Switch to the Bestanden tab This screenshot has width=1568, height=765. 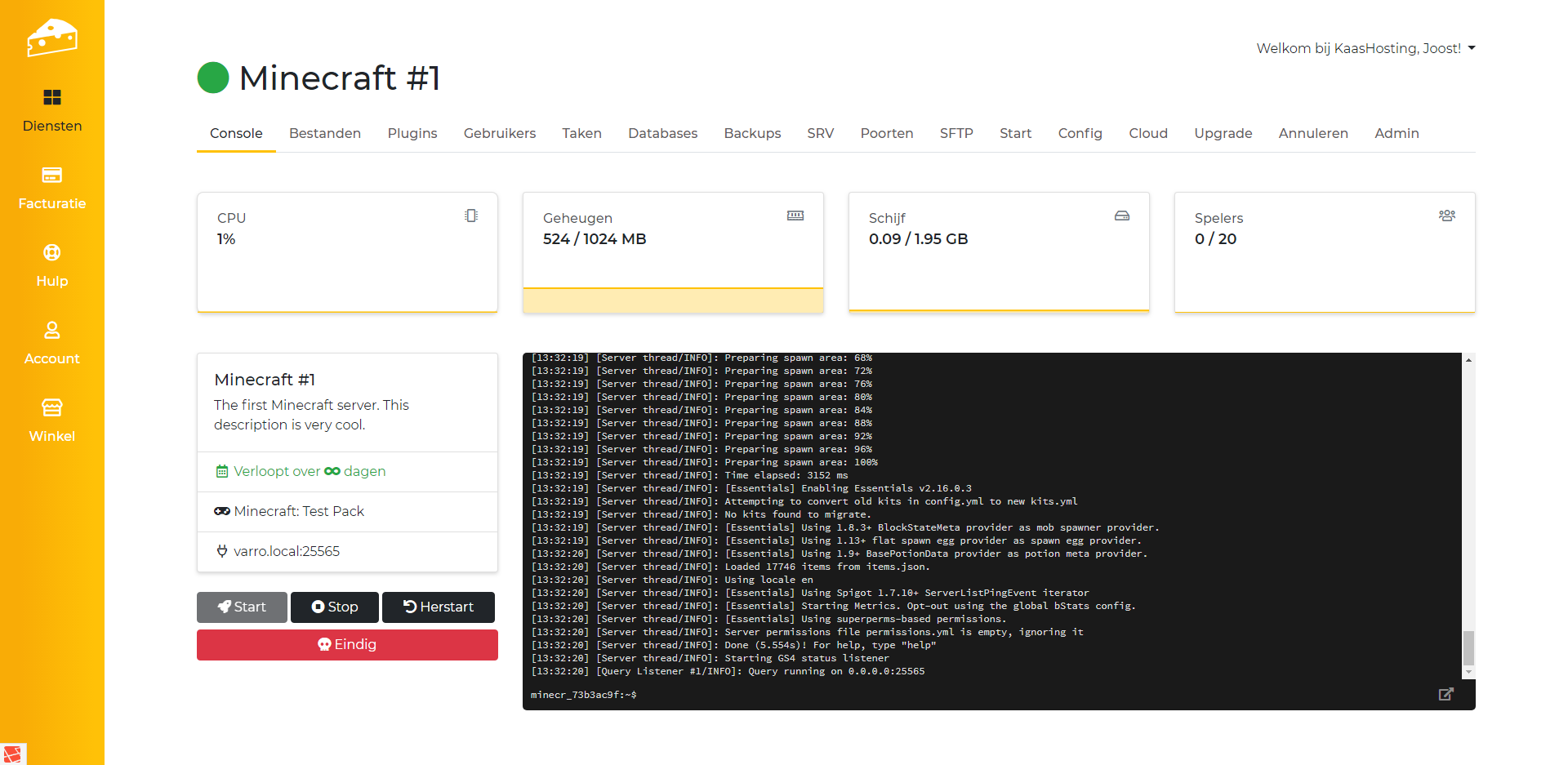[x=324, y=133]
